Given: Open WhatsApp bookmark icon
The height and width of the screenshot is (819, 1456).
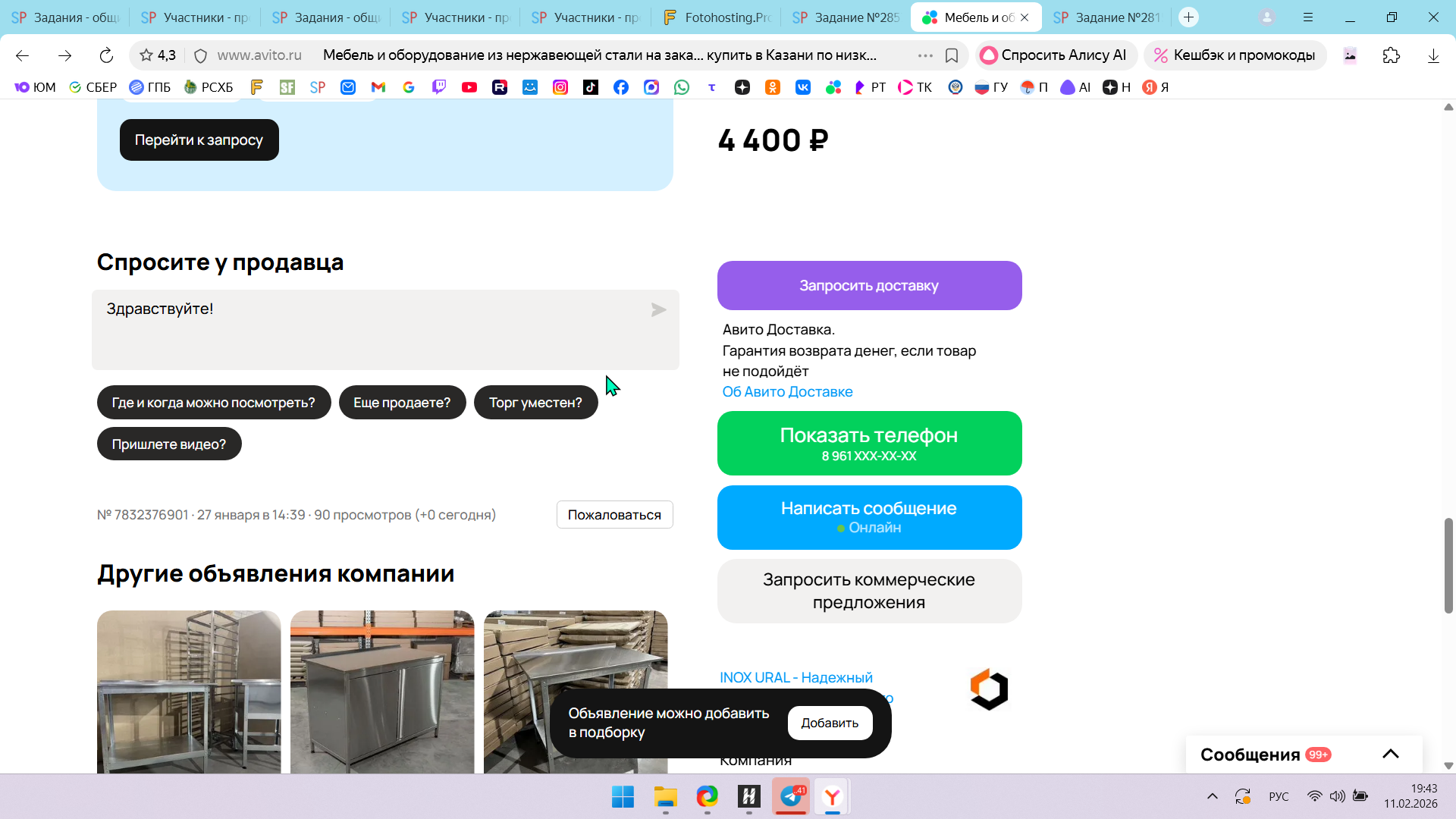Looking at the screenshot, I should (x=682, y=87).
